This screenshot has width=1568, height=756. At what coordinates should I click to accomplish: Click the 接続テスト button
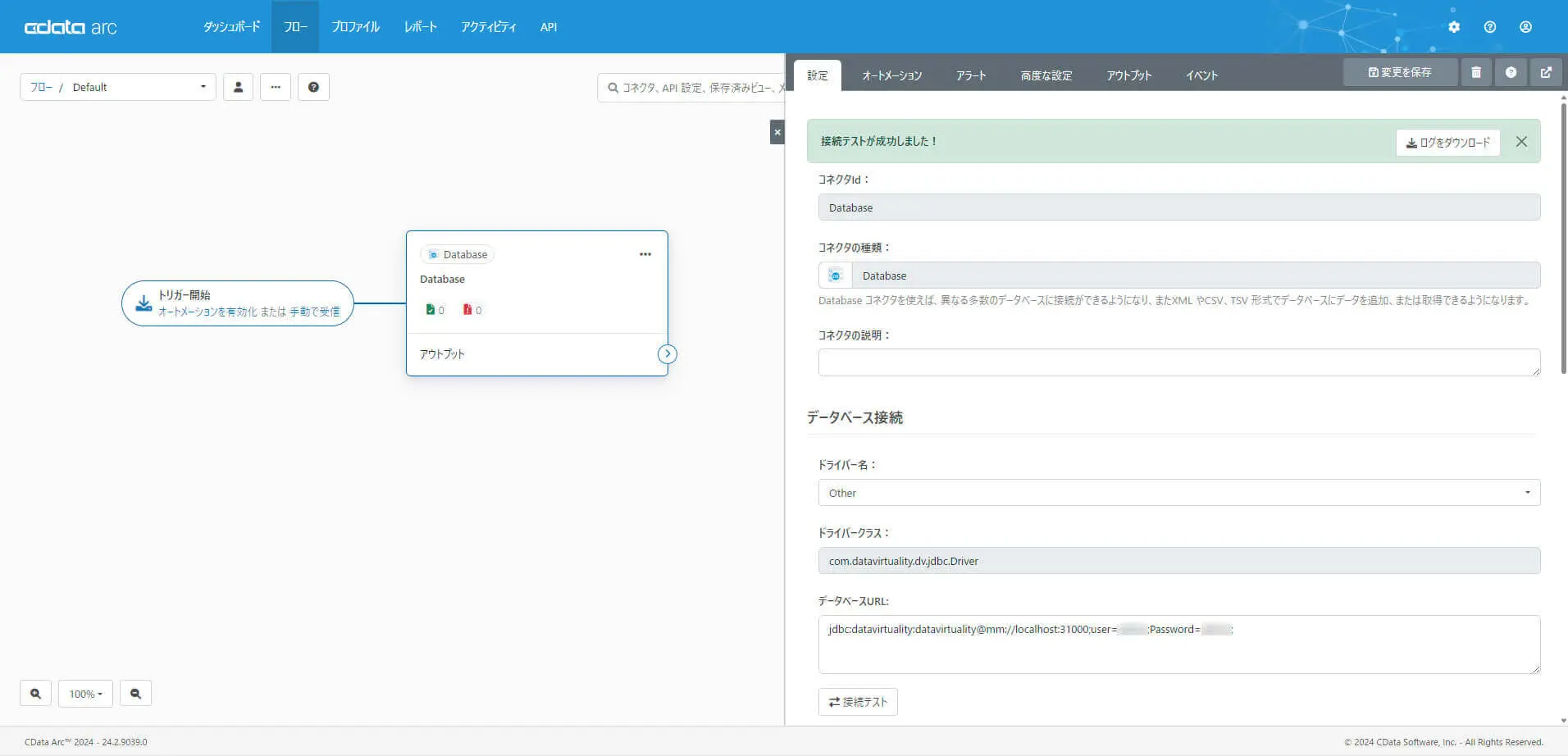coord(858,702)
